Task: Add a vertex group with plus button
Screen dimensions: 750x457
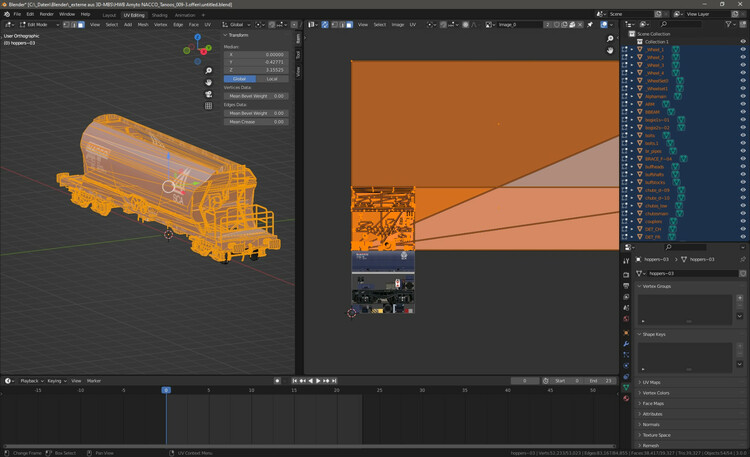Action: (739, 298)
